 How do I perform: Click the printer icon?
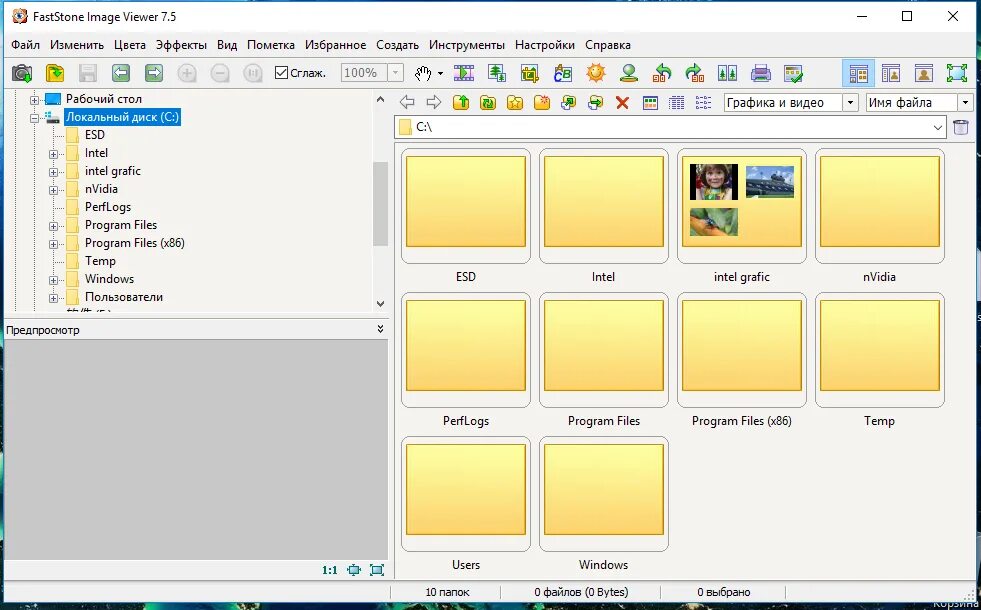coord(760,73)
